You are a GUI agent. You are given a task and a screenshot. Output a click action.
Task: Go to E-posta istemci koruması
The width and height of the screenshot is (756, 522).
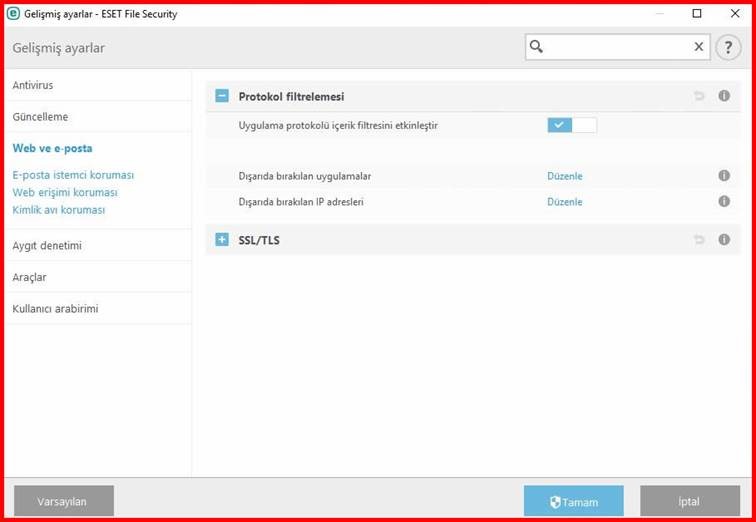[x=73, y=175]
